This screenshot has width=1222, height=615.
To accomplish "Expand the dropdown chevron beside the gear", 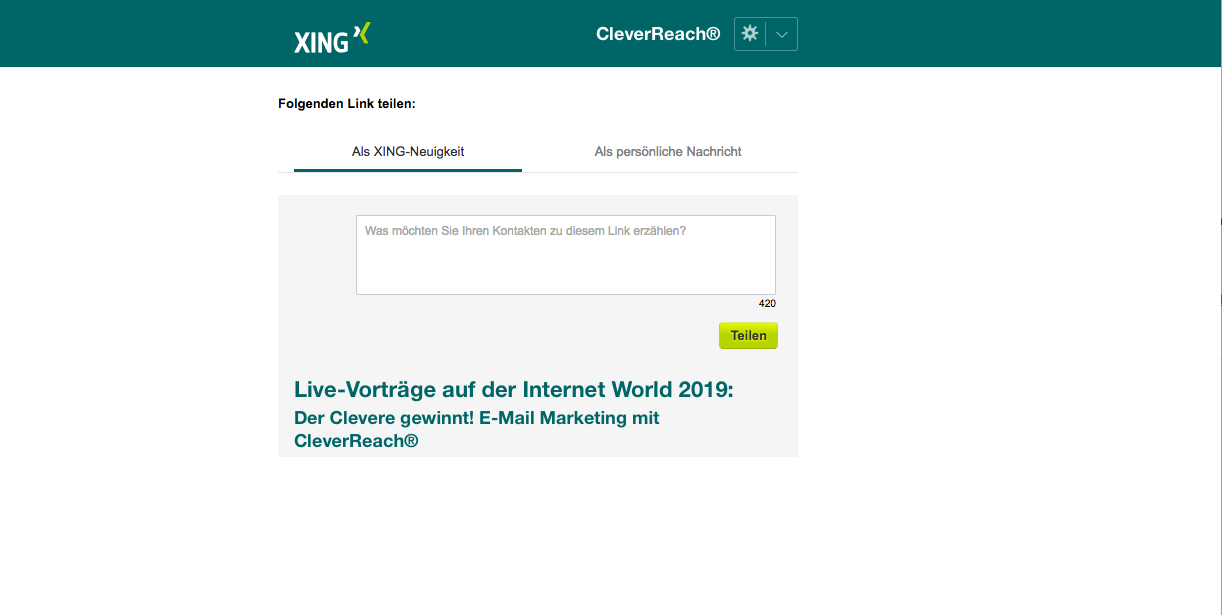I will click(782, 34).
